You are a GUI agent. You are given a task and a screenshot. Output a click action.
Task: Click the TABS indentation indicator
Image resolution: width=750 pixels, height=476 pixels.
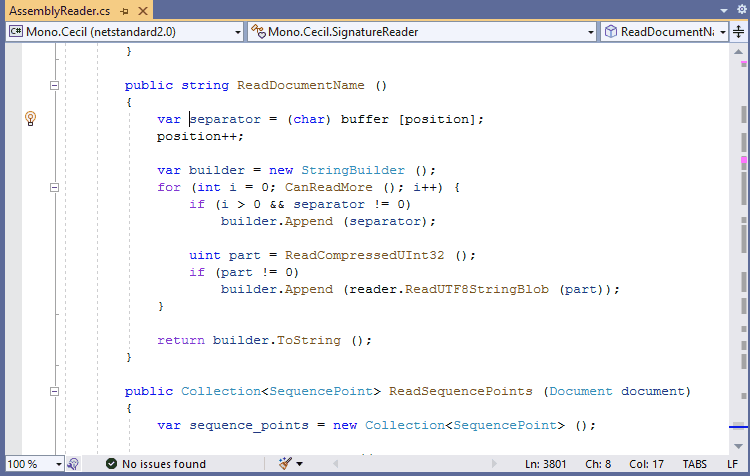pos(695,464)
